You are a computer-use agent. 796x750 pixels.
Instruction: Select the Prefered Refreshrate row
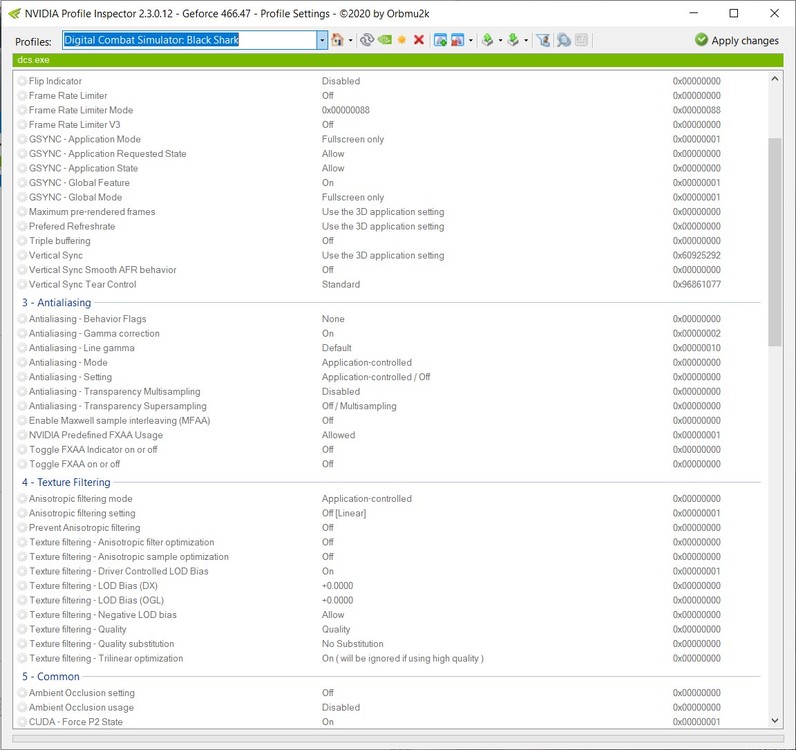point(390,226)
